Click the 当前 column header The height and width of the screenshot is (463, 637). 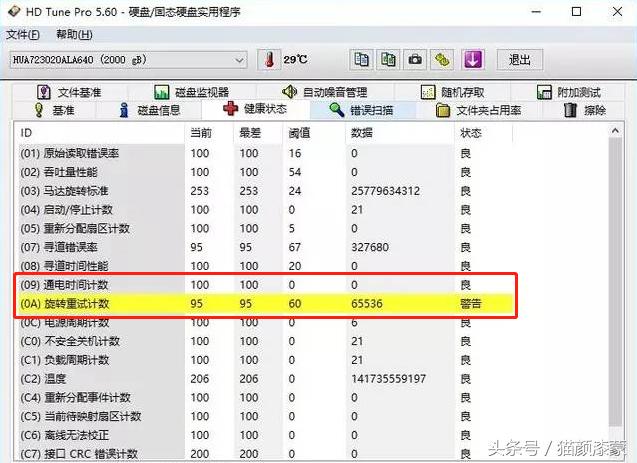[209, 133]
